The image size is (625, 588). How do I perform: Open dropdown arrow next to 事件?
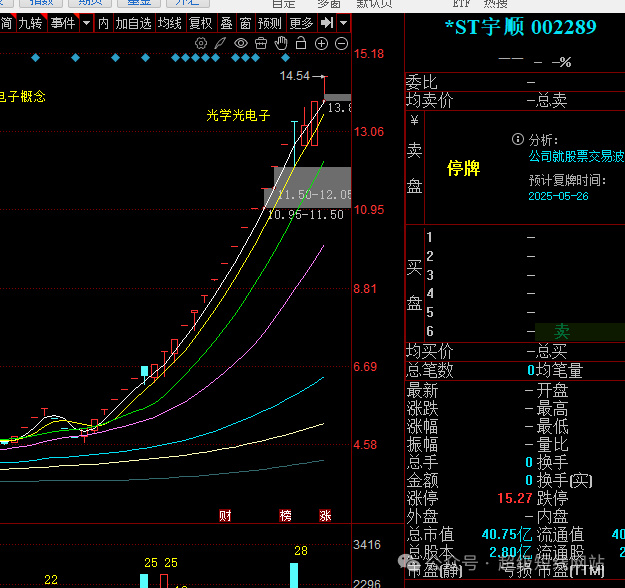[x=86, y=23]
